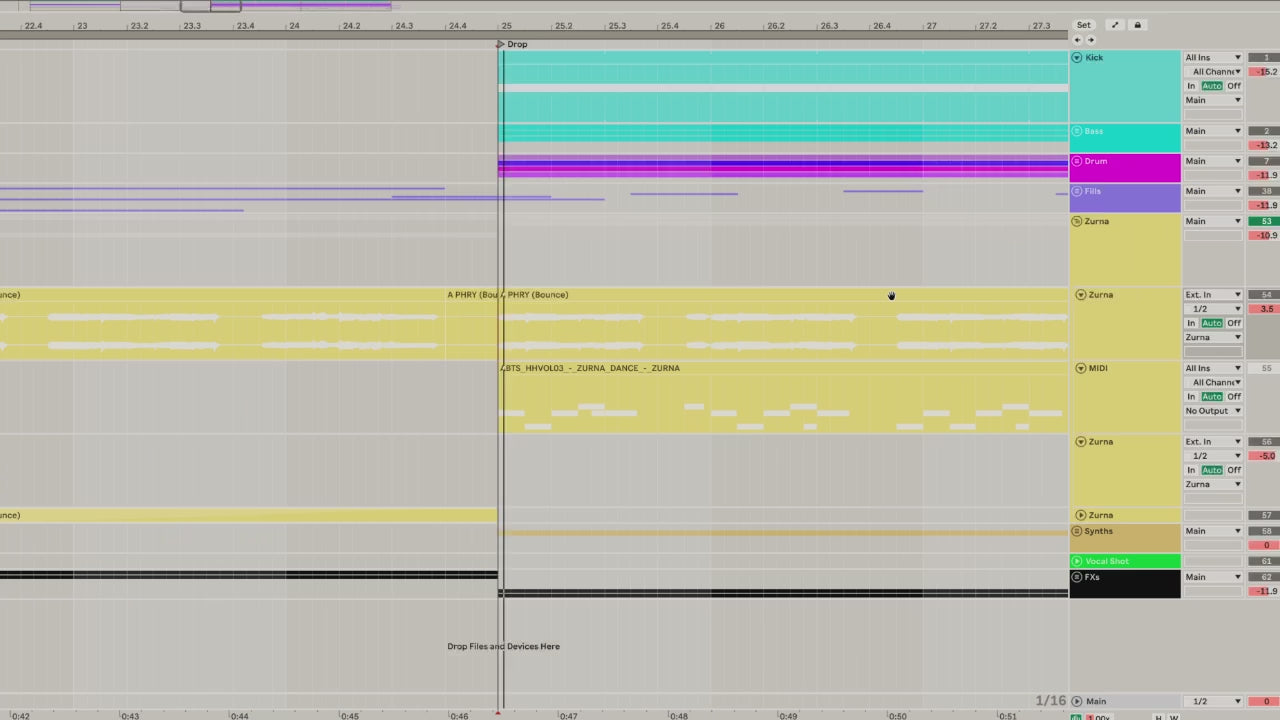The height and width of the screenshot is (720, 1280).
Task: Open Kick track All Ins input dropdown
Action: pos(1213,58)
